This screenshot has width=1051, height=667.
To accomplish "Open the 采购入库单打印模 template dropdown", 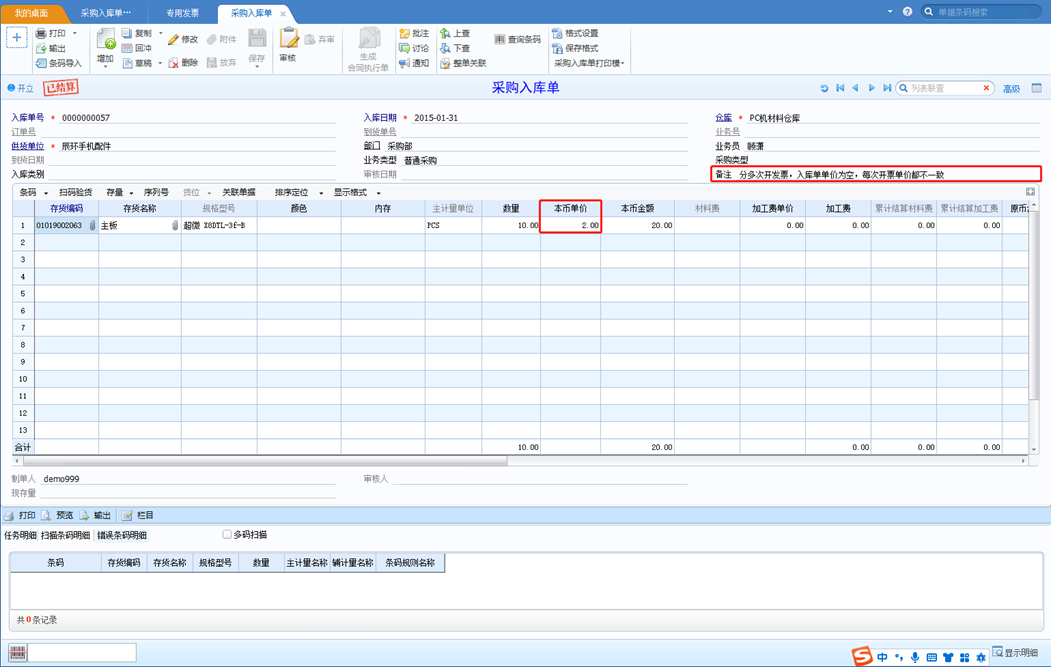I will (589, 63).
